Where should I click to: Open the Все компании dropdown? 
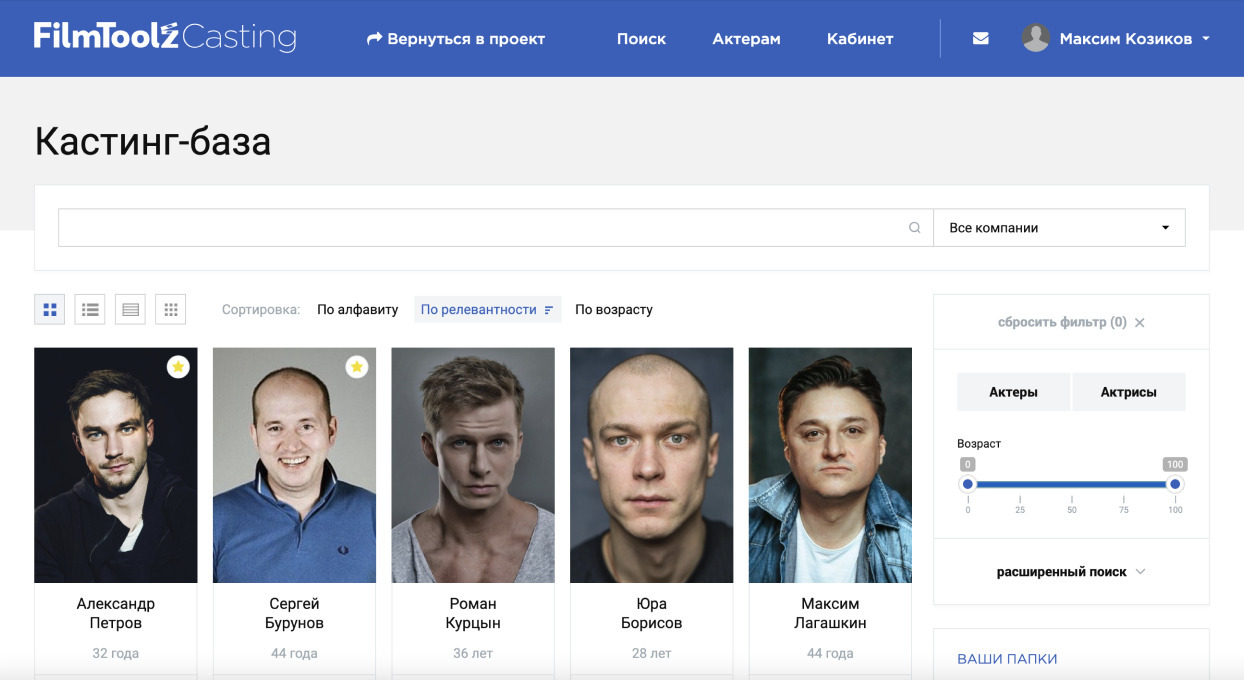(1059, 228)
